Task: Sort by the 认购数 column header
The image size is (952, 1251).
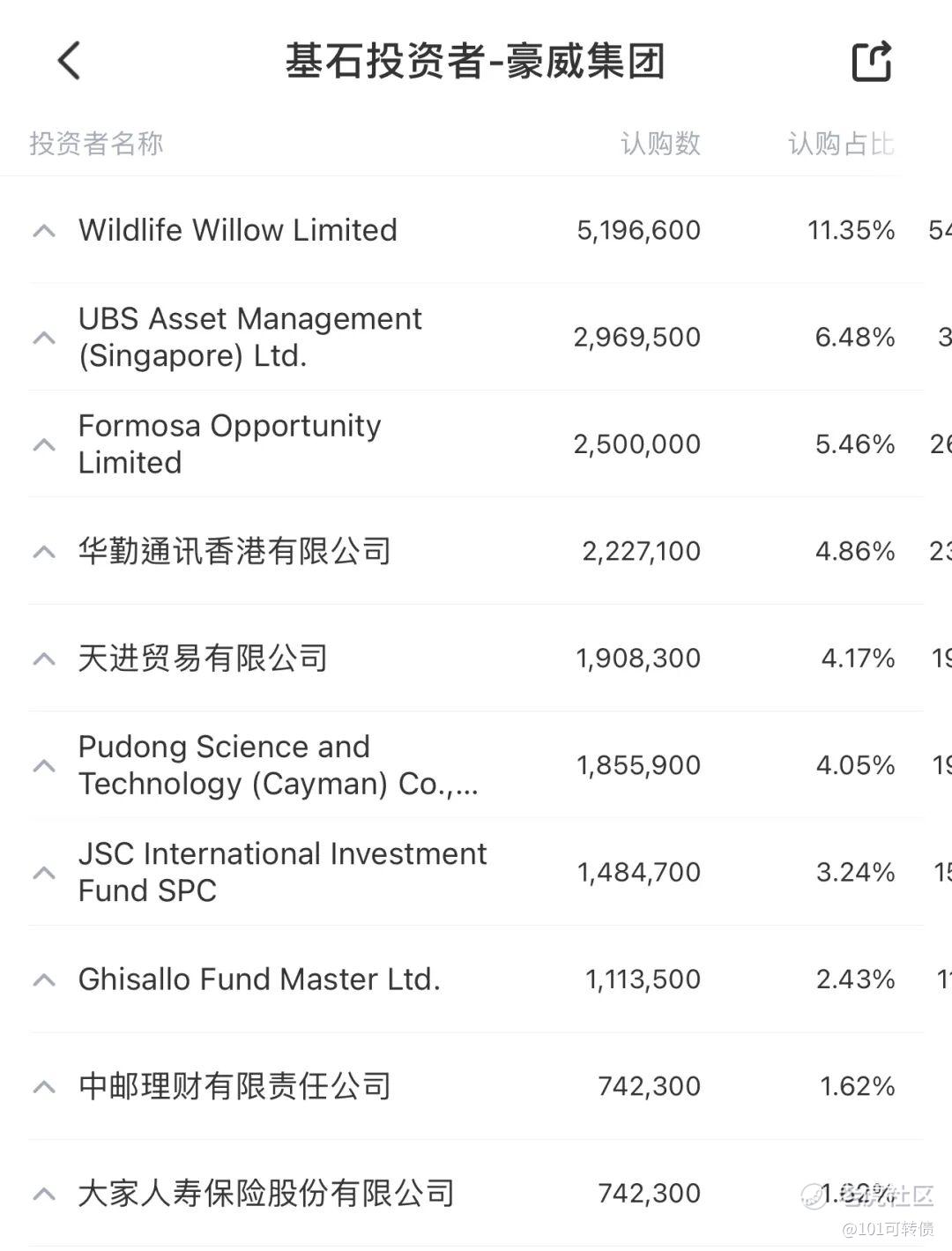Action: [x=660, y=144]
